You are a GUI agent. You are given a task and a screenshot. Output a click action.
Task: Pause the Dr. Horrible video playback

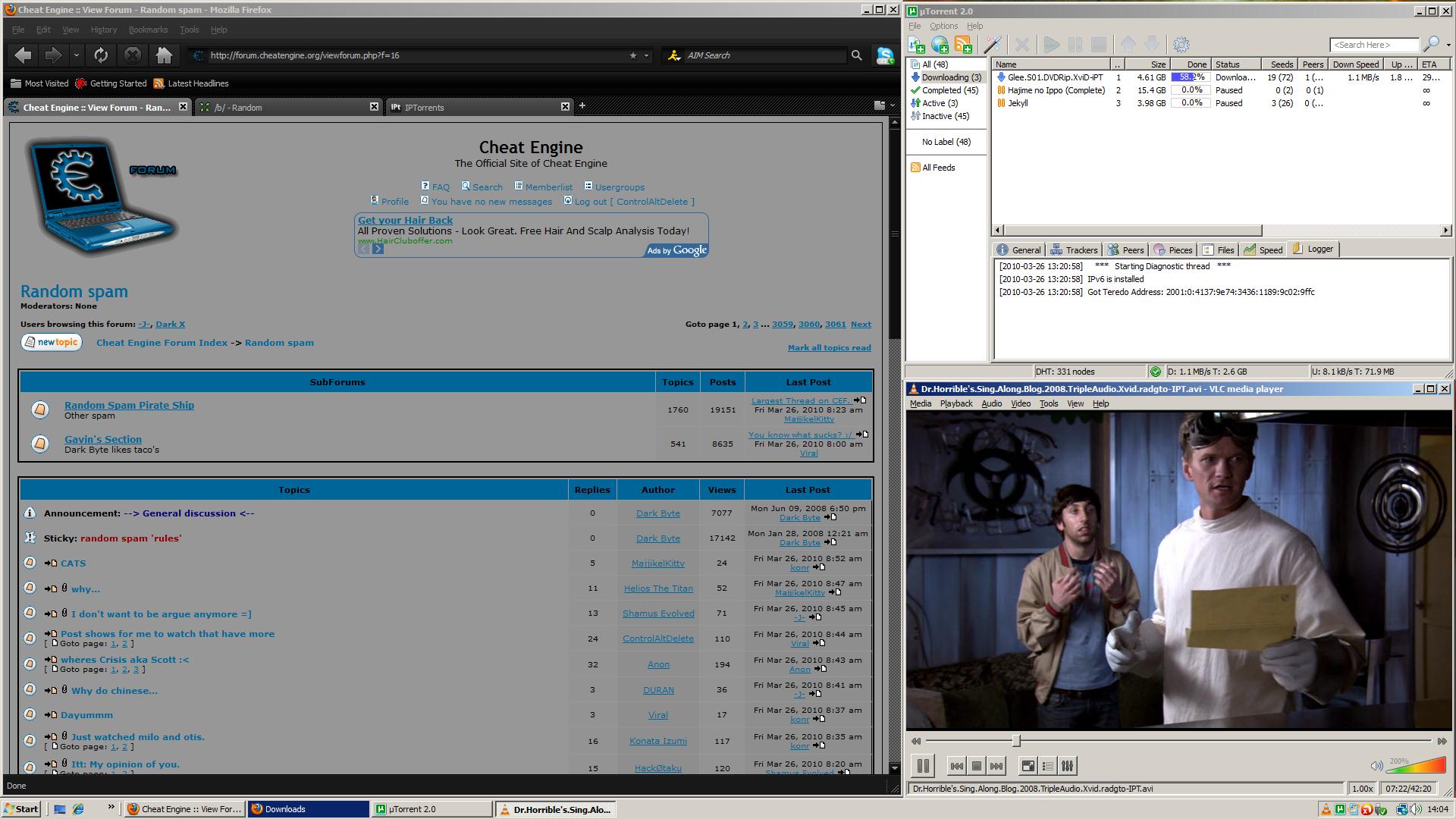point(923,766)
